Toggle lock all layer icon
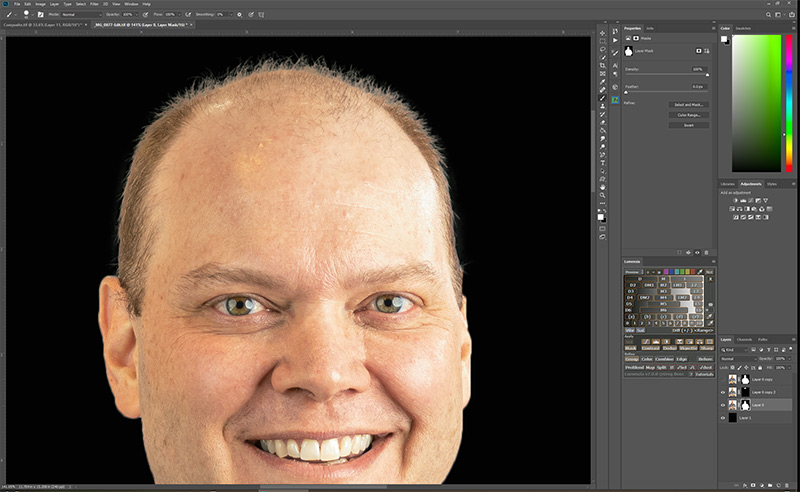Screen dimensions: 800x492 tap(760, 367)
